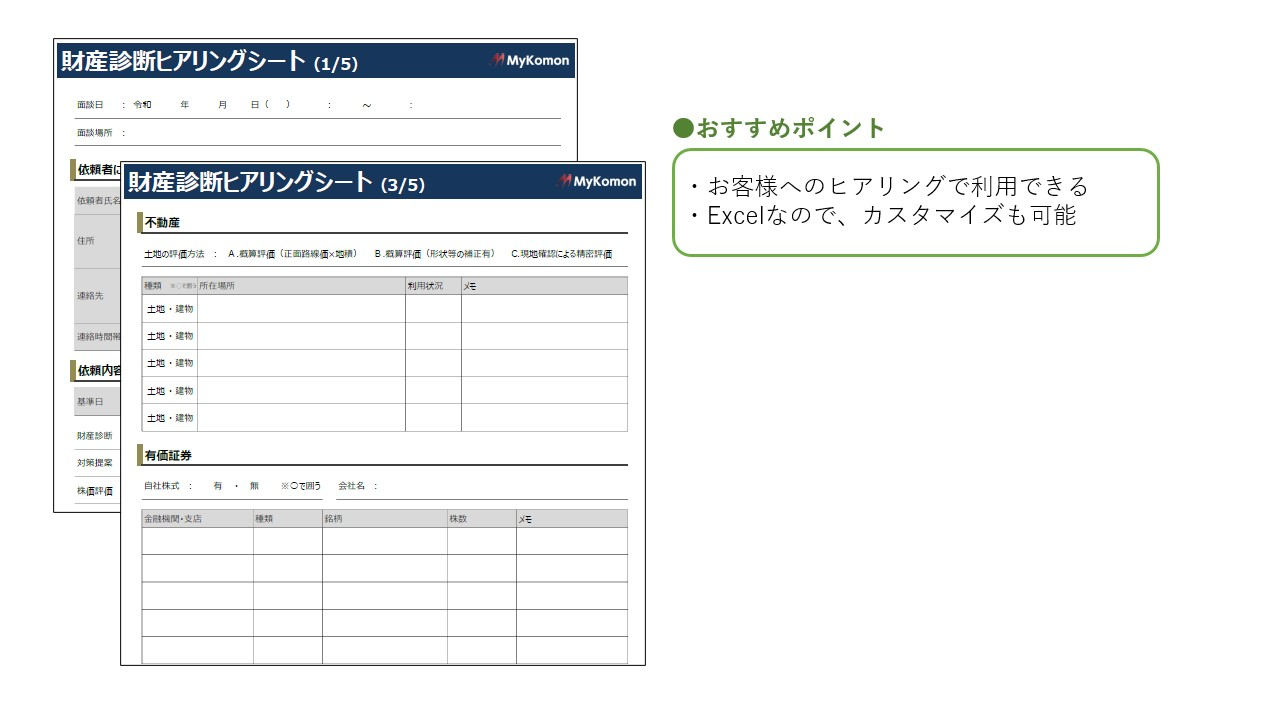Click the 利用状況 column header
The width and height of the screenshot is (1280, 720).
click(425, 286)
